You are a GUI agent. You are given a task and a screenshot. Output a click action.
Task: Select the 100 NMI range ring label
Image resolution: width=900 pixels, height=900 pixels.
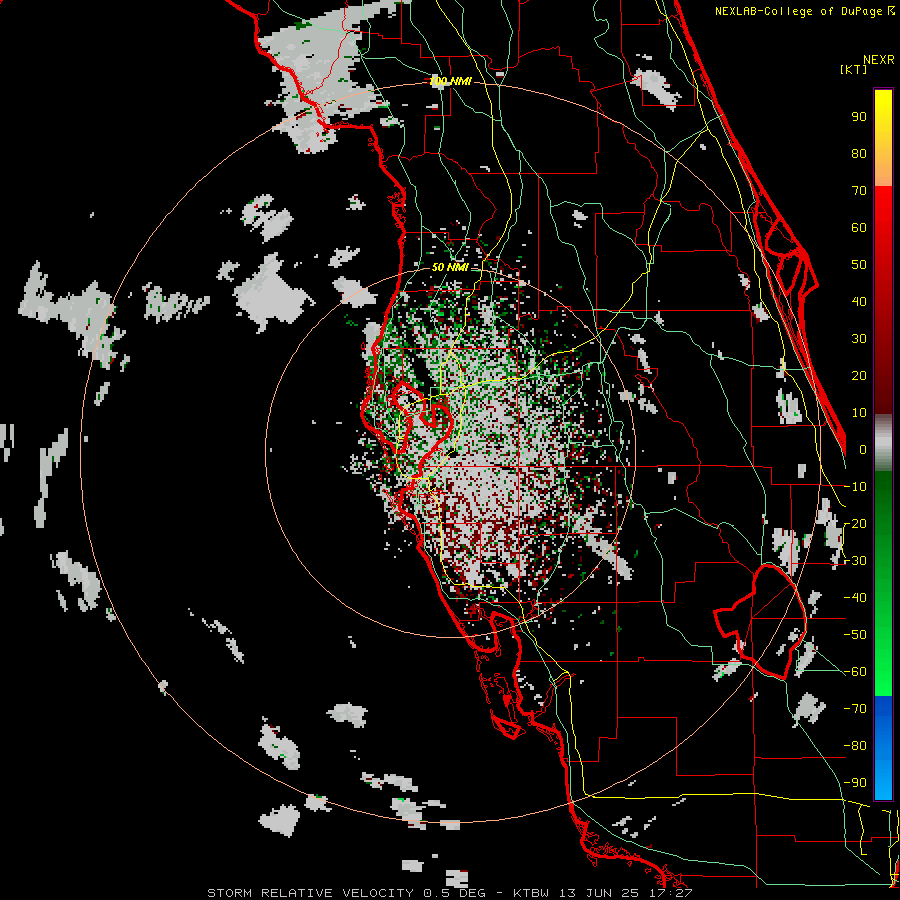click(451, 82)
